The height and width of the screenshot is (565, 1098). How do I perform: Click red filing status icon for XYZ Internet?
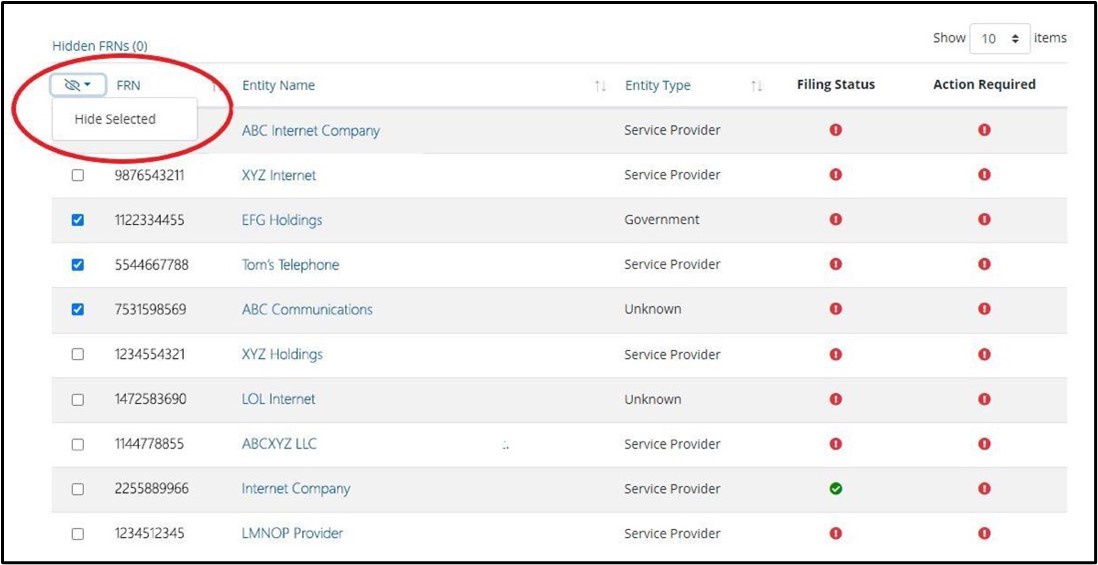836,175
